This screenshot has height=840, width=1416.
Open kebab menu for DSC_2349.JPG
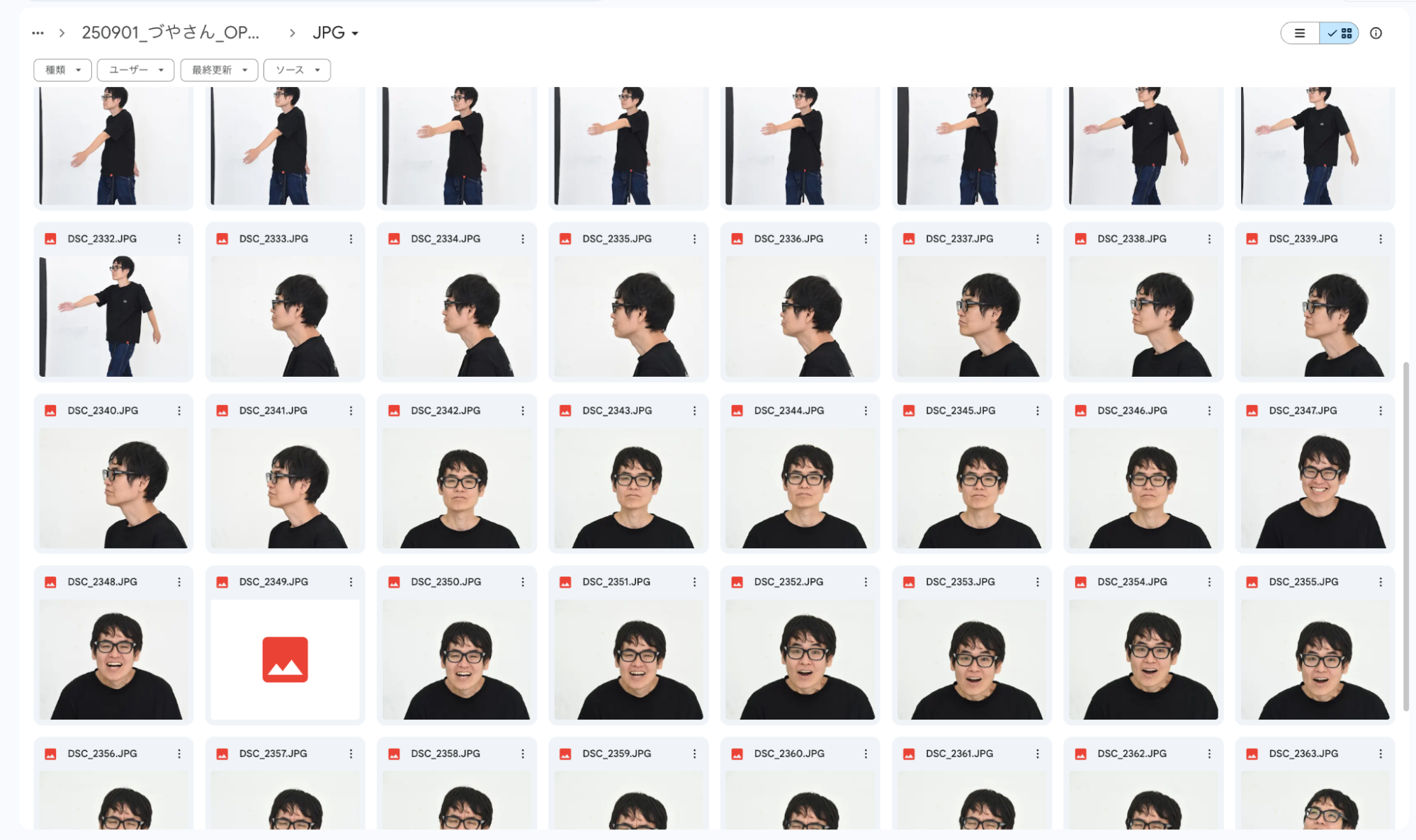[x=351, y=582]
